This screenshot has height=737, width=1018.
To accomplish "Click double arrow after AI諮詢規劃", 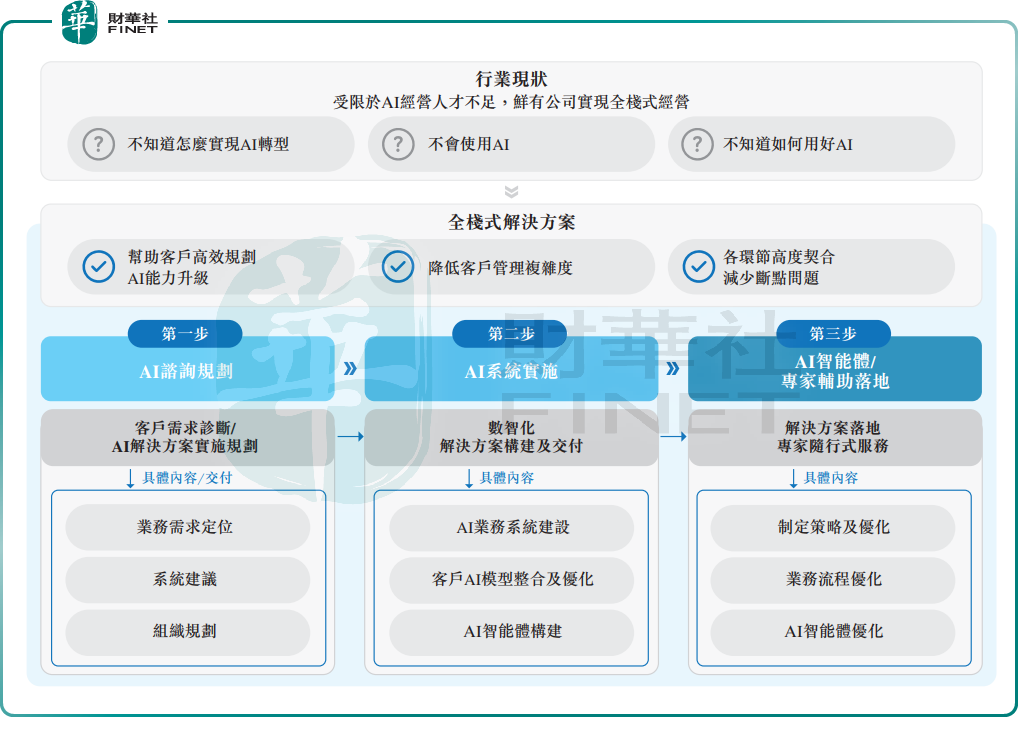I will pyautogui.click(x=350, y=369).
